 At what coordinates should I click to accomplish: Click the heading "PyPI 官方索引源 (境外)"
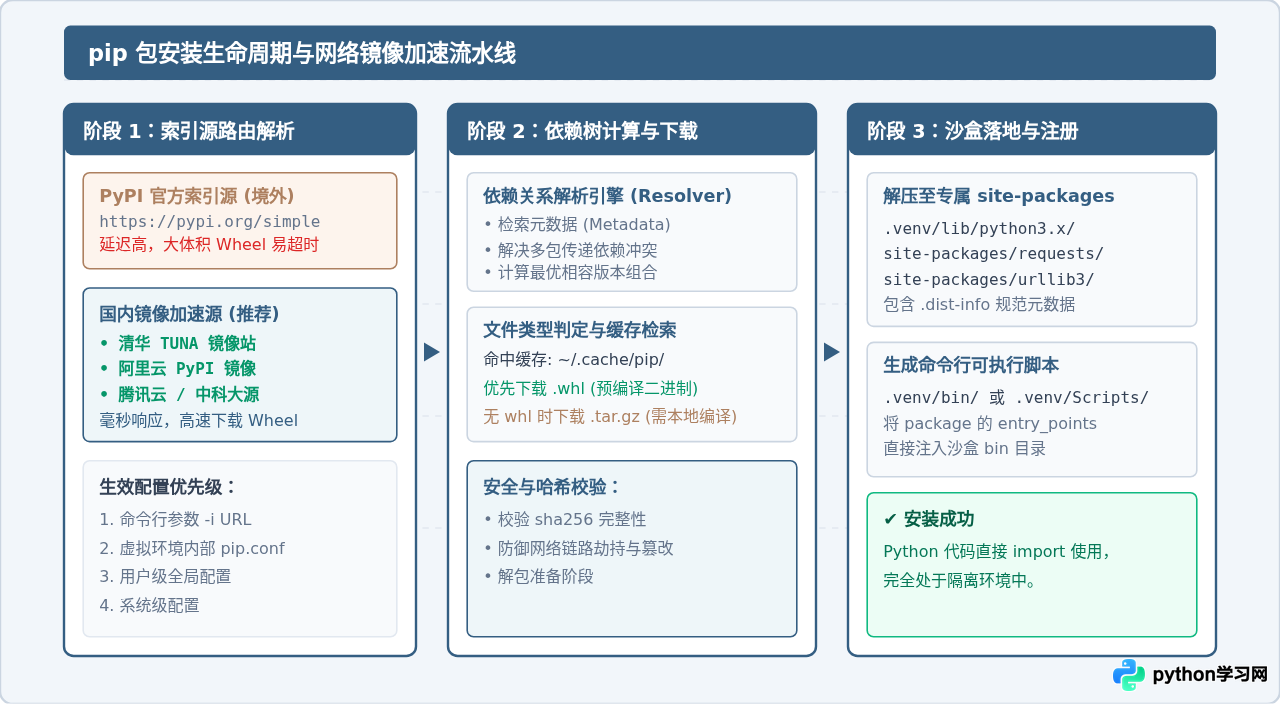point(196,196)
